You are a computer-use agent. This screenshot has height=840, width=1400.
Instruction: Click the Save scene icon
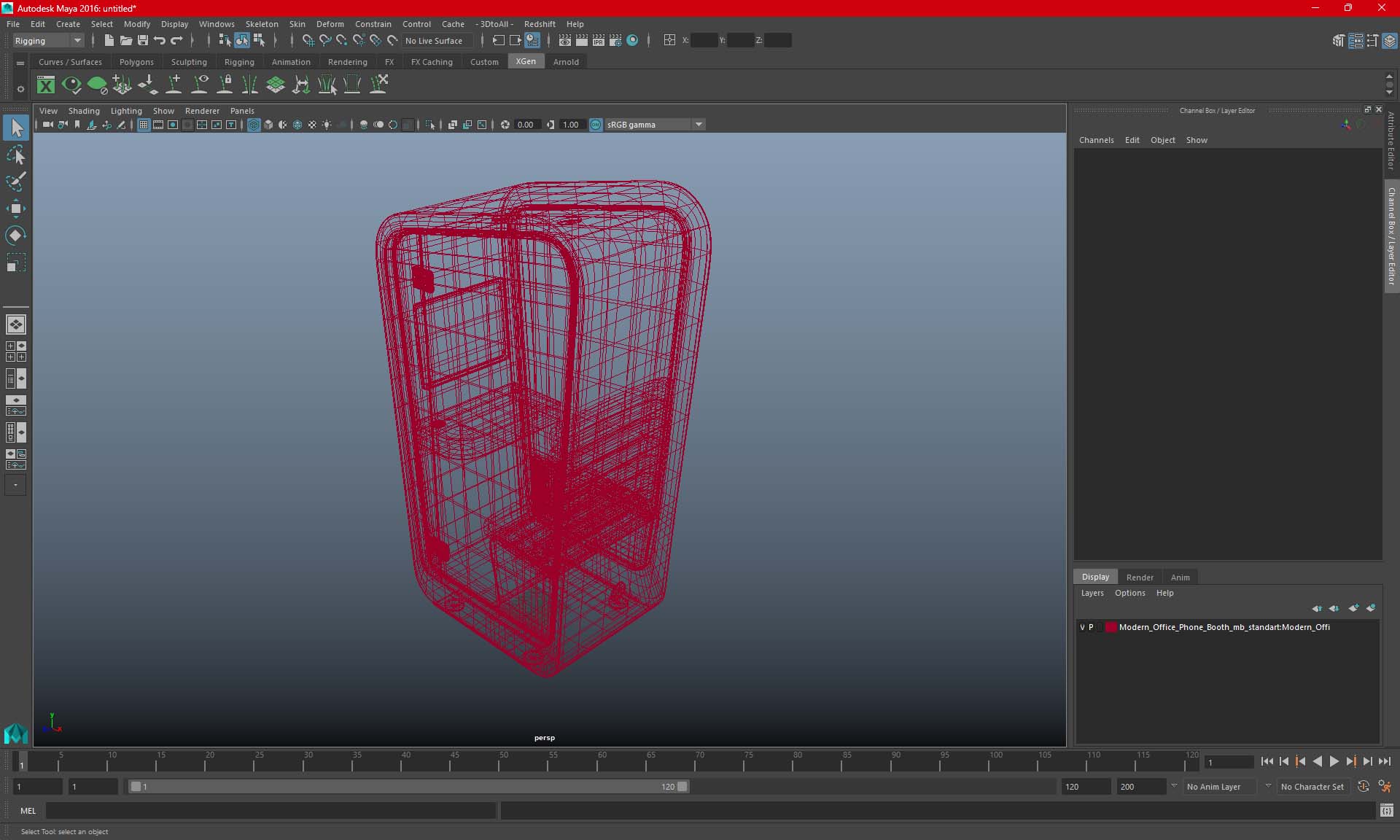coord(143,41)
